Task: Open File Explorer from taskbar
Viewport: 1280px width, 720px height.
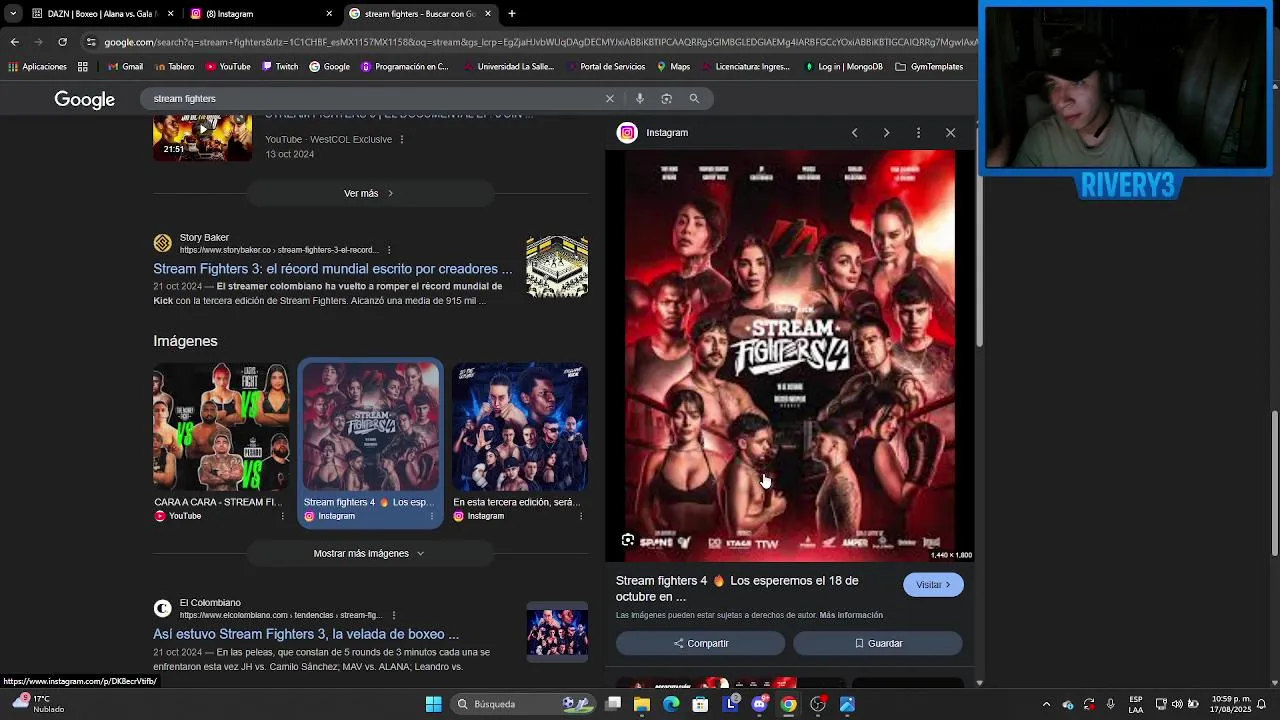Action: (x=642, y=704)
